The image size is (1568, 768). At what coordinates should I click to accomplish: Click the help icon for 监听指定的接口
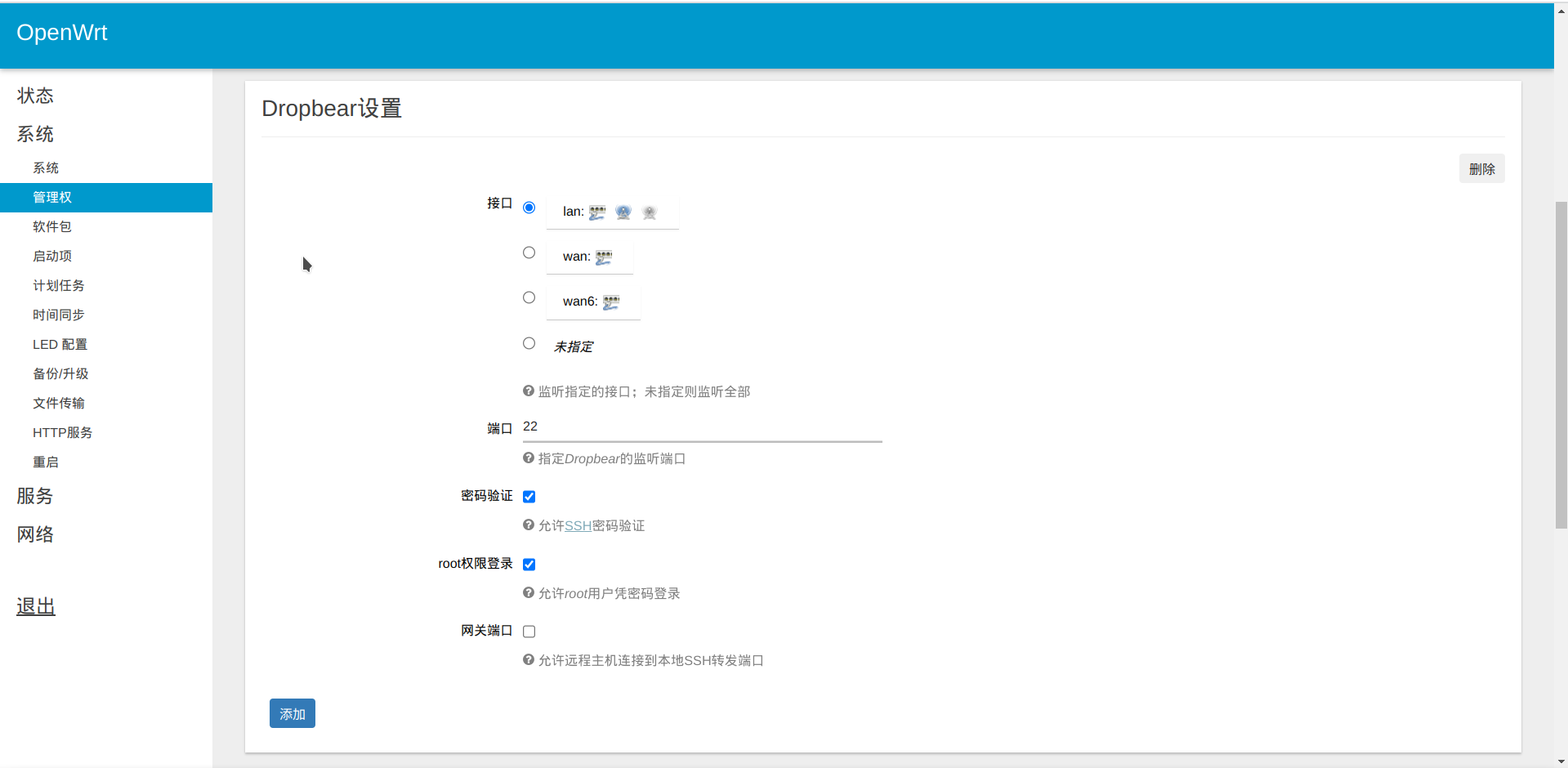[529, 391]
